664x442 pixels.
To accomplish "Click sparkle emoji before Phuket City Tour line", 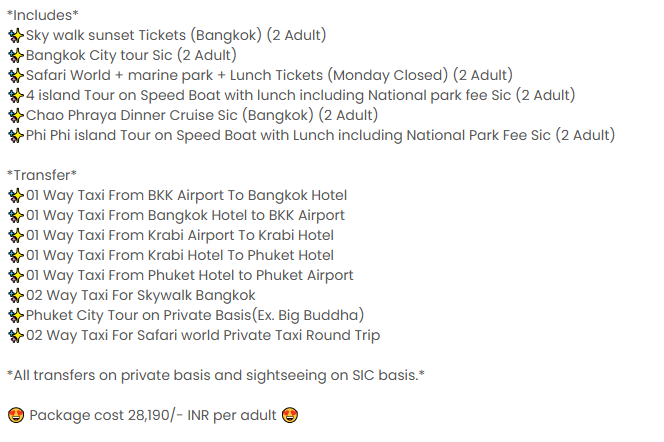I will pos(16,315).
